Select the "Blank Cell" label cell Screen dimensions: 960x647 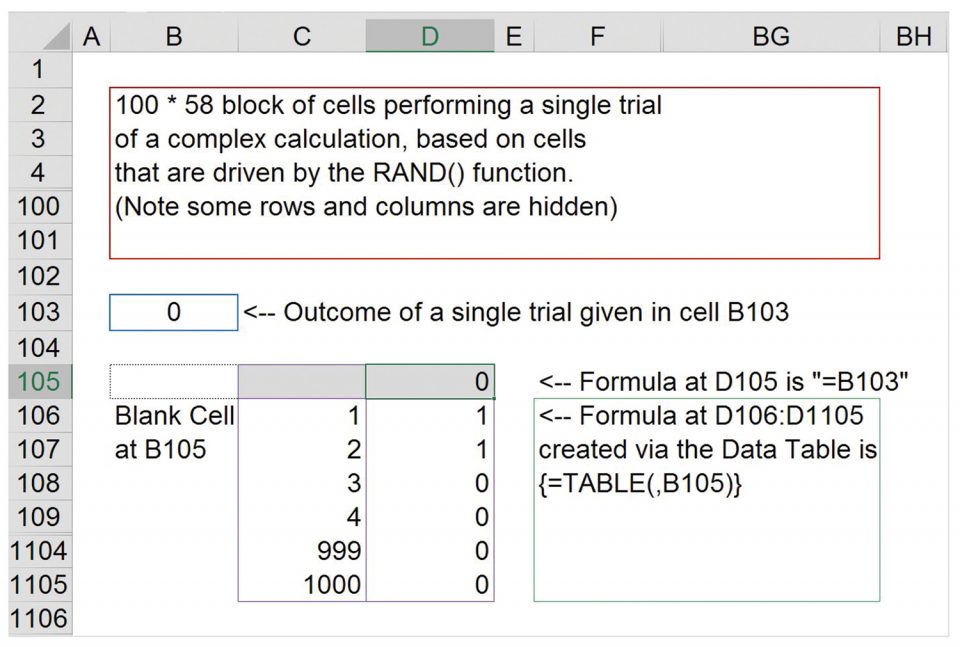click(174, 416)
